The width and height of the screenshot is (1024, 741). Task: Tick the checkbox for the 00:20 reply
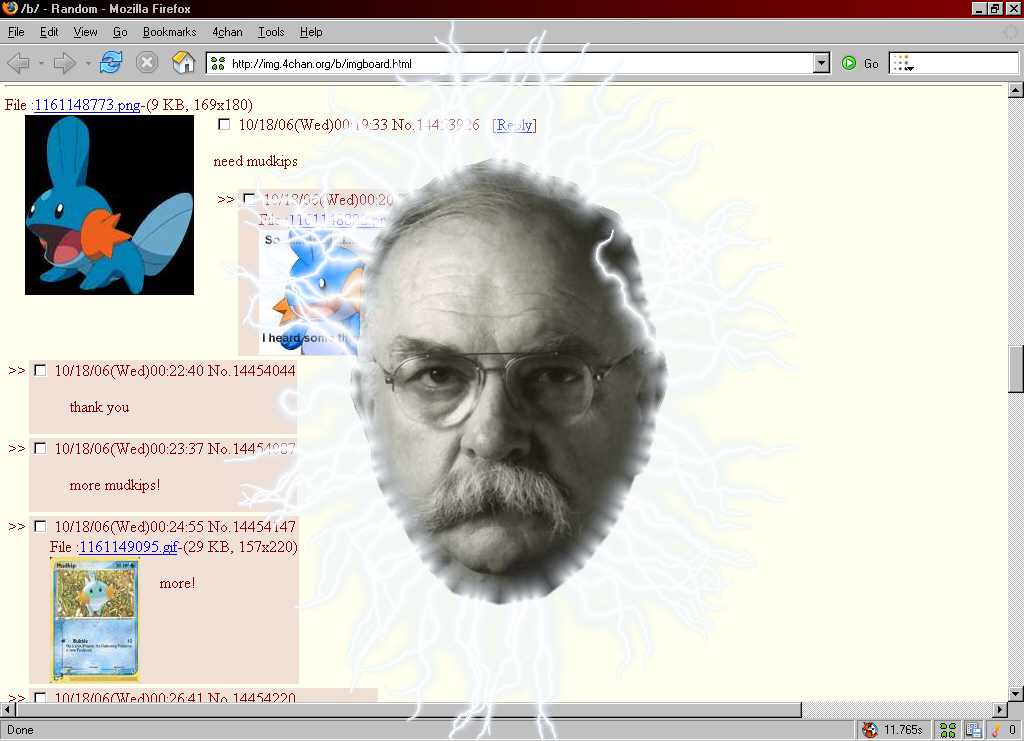click(x=249, y=198)
